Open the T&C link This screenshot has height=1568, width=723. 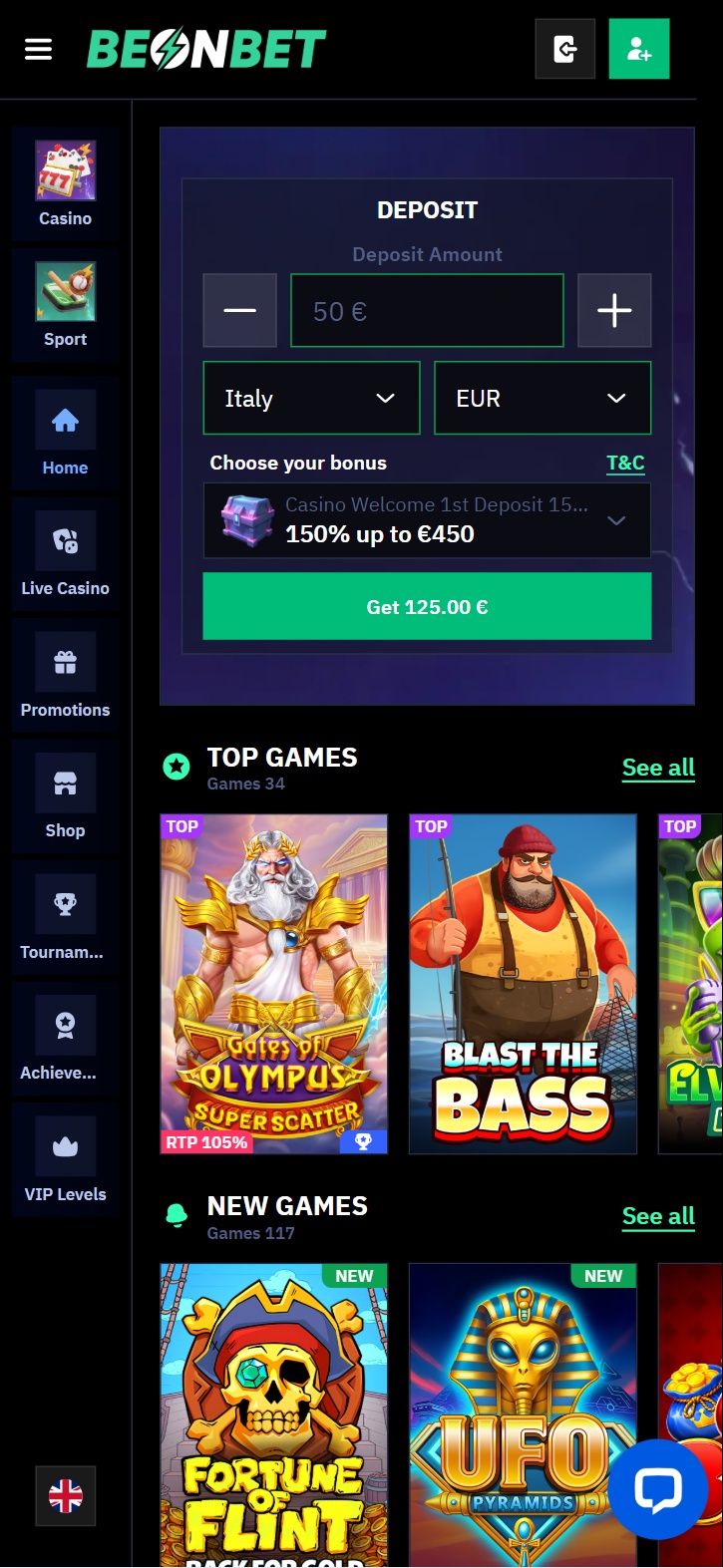pyautogui.click(x=625, y=463)
